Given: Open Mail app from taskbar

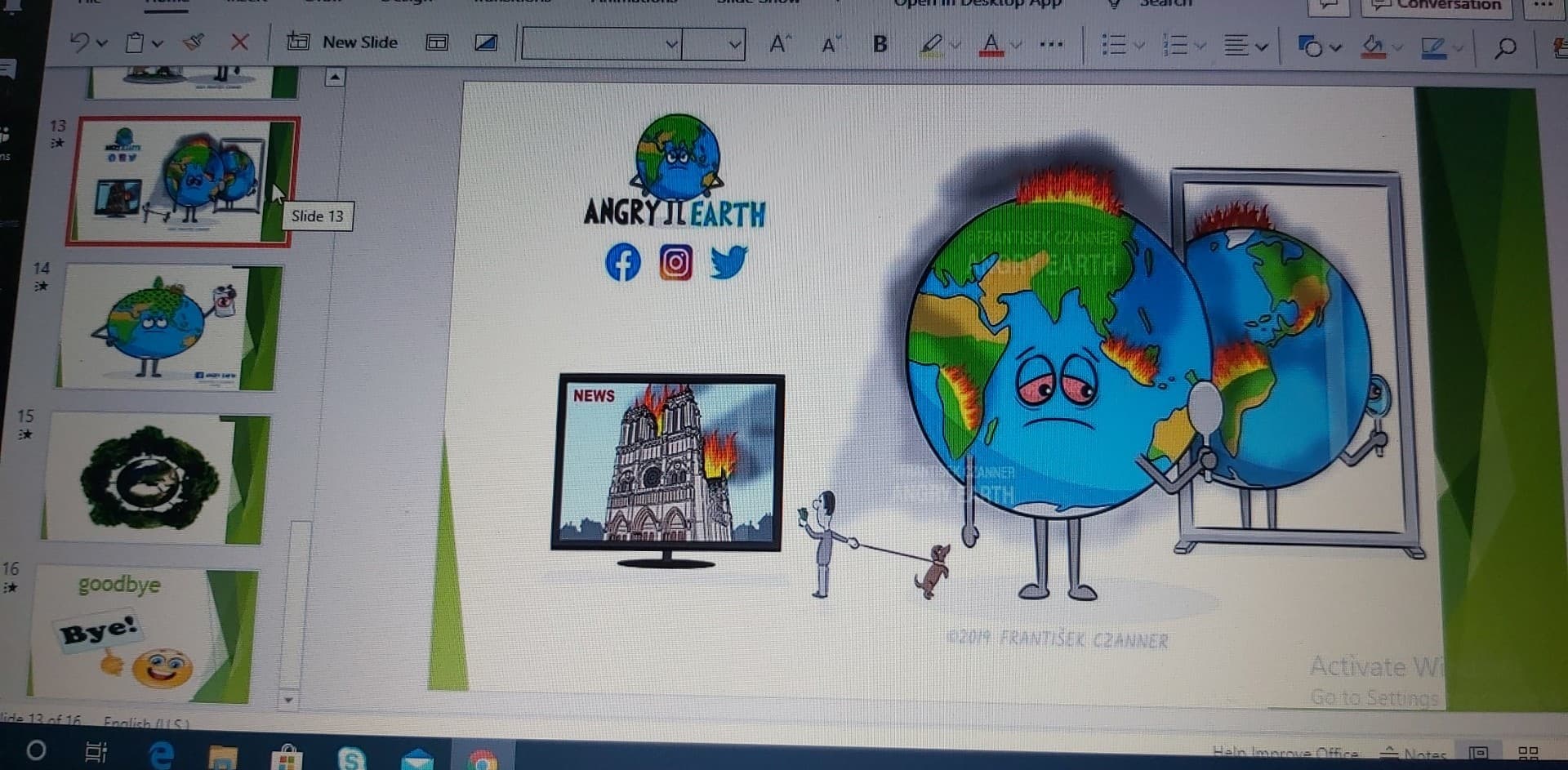Looking at the screenshot, I should [417, 759].
